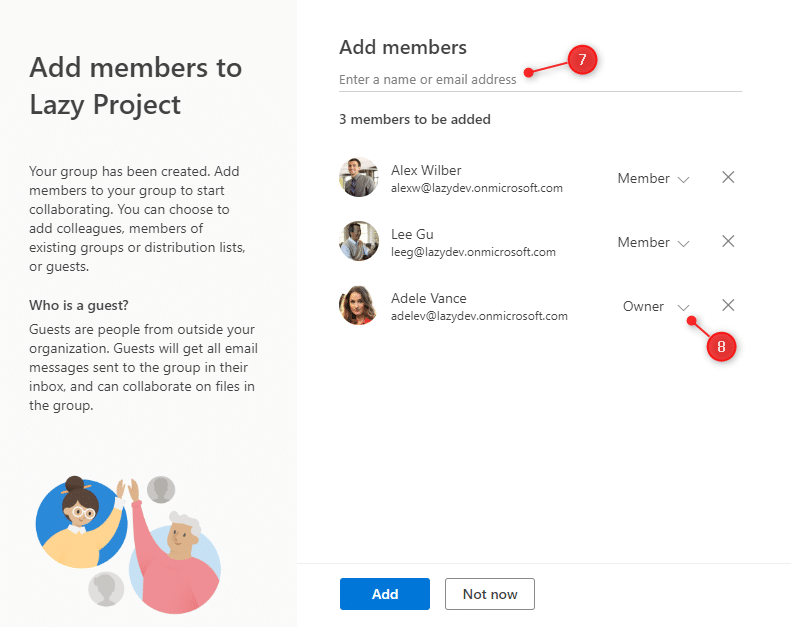The image size is (791, 627).
Task: Select Alex Wilber's profile photo
Action: [359, 177]
